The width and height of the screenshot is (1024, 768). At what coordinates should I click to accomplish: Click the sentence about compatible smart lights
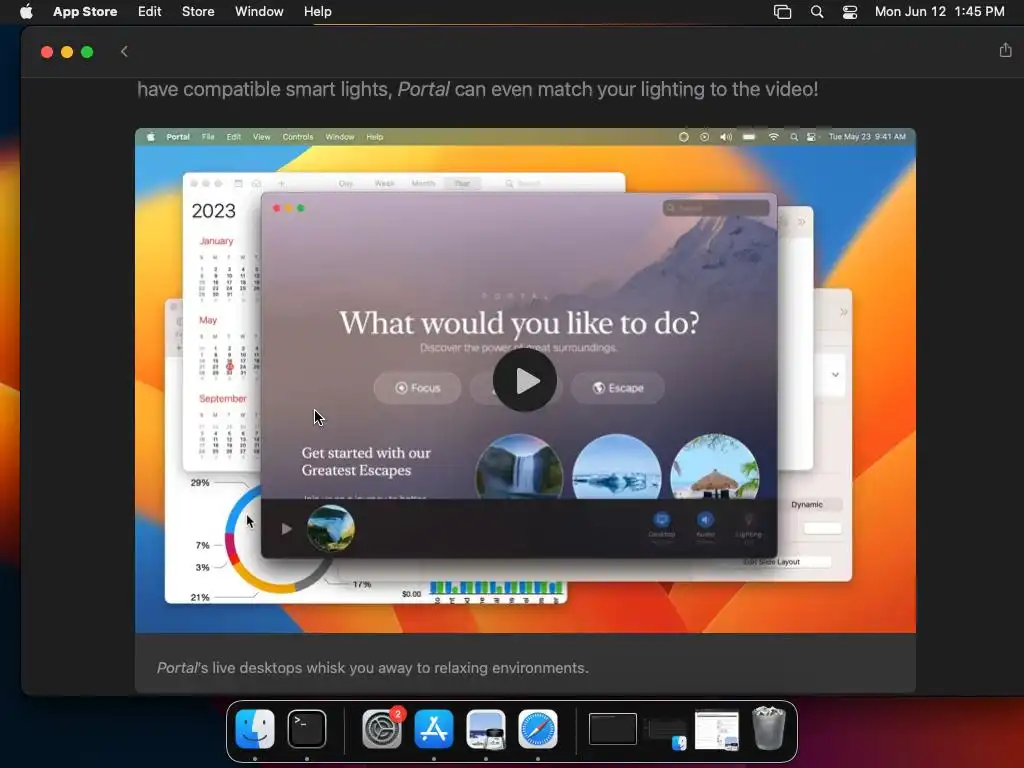pos(477,89)
